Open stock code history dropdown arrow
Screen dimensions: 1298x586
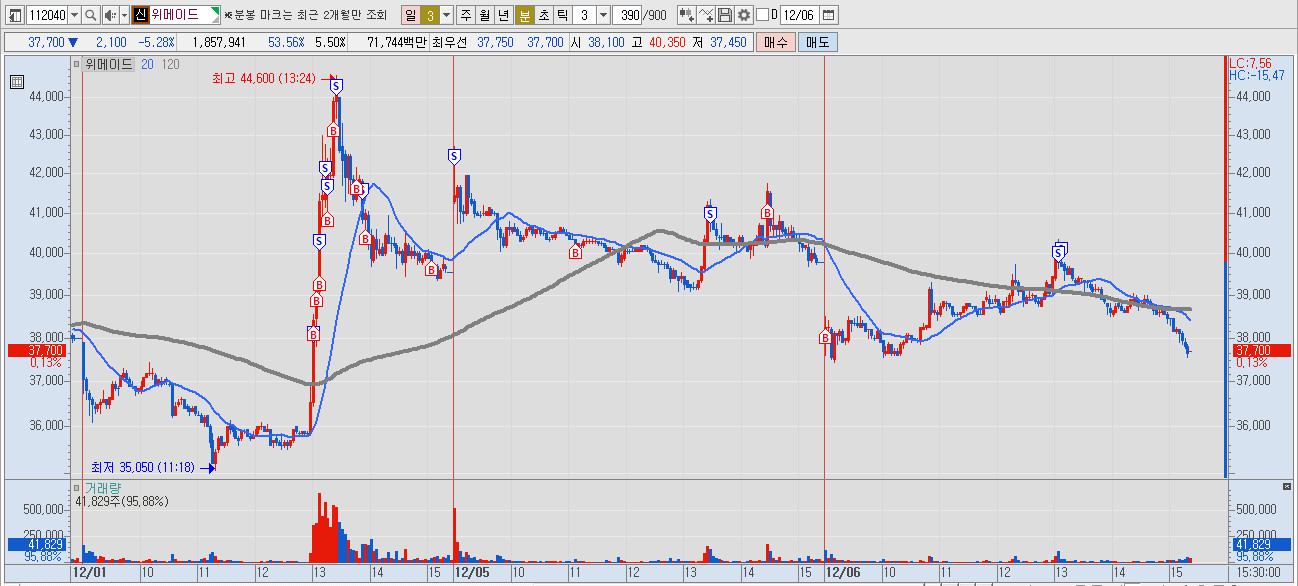point(75,15)
